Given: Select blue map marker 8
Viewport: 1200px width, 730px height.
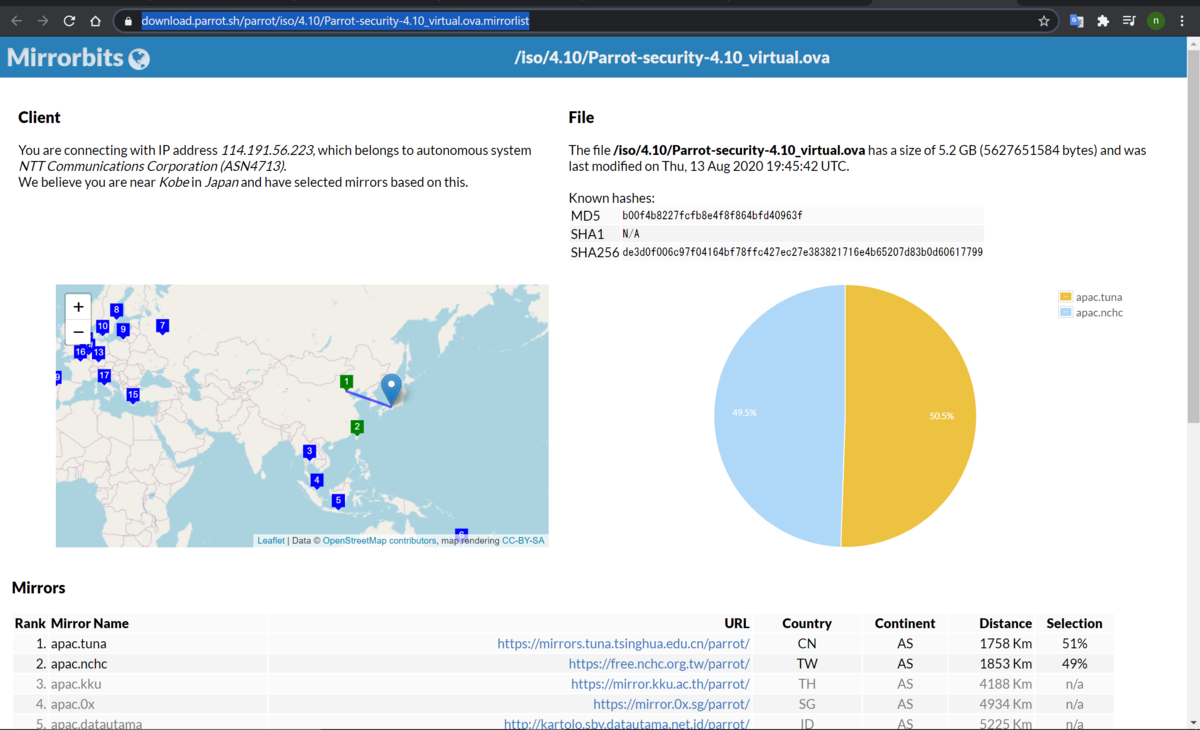Looking at the screenshot, I should coord(116,310).
